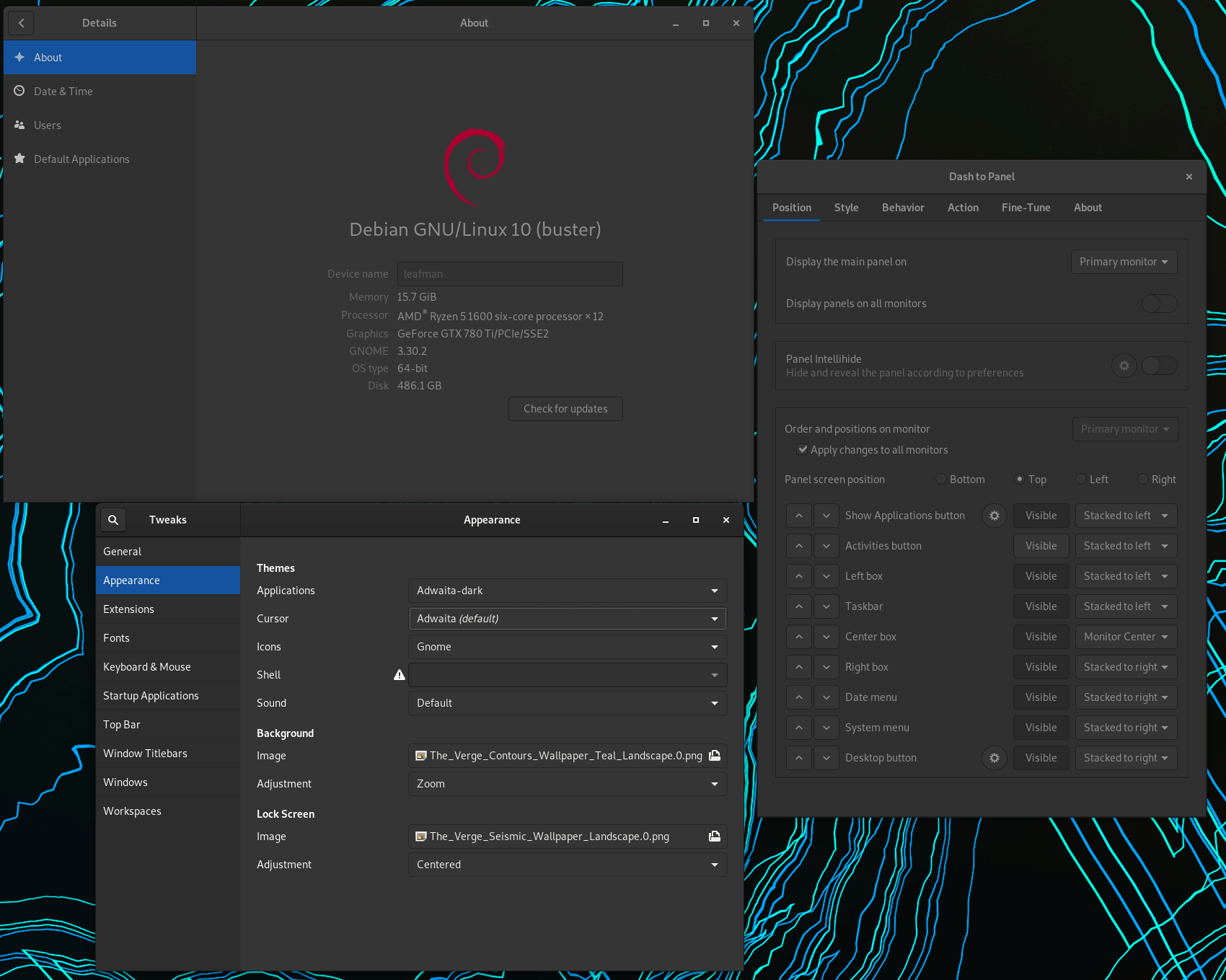This screenshot has width=1226, height=980.
Task: Move Desktop button up
Action: point(799,758)
